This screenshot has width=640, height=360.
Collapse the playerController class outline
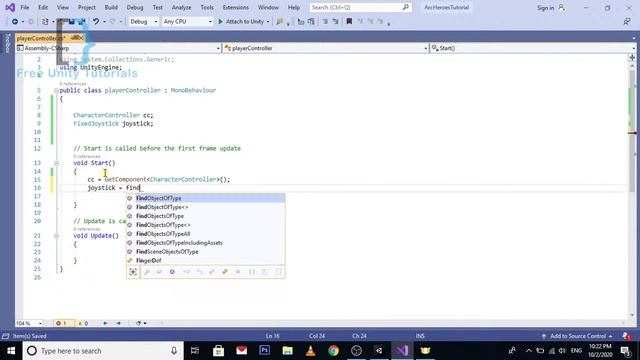(x=56, y=91)
